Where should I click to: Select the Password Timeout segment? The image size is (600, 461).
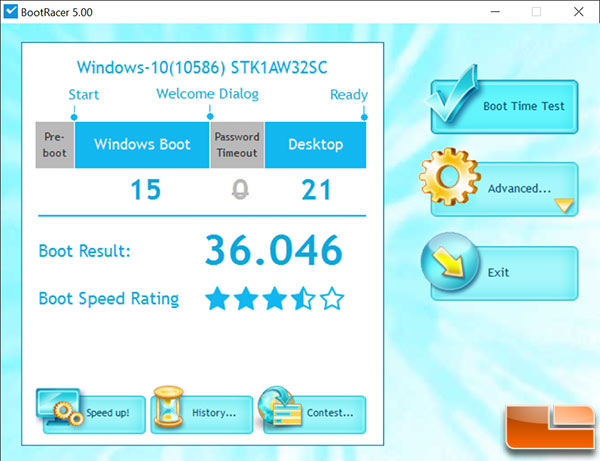click(237, 145)
